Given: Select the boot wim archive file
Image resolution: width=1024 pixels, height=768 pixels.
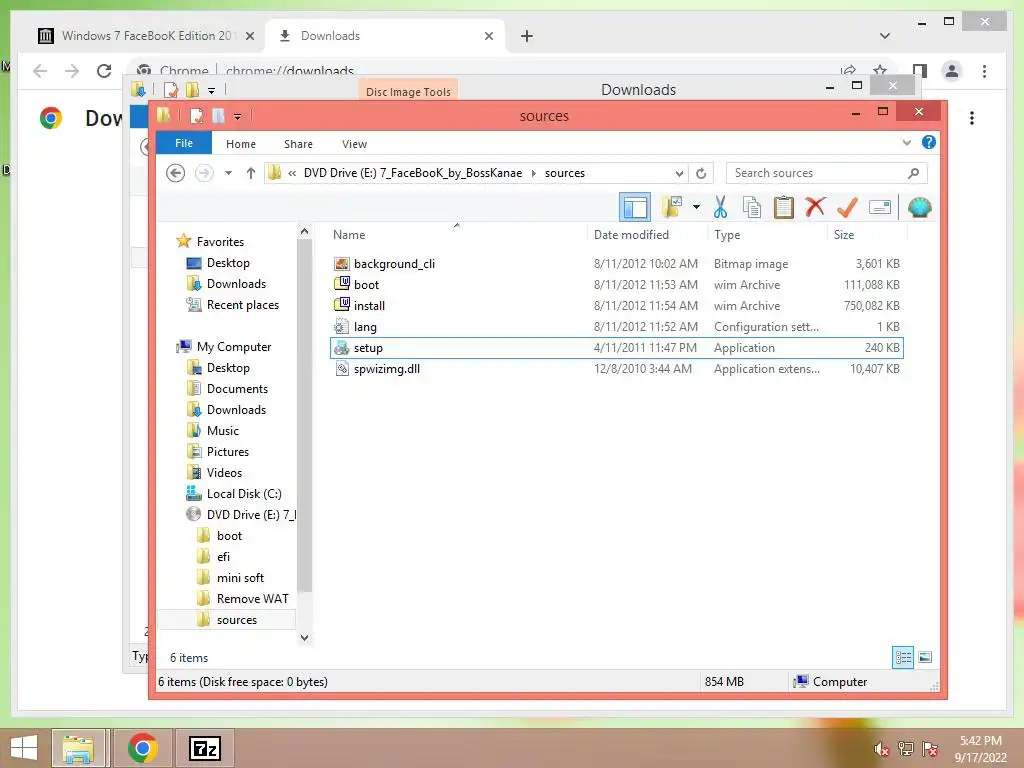Looking at the screenshot, I should [x=616, y=285].
